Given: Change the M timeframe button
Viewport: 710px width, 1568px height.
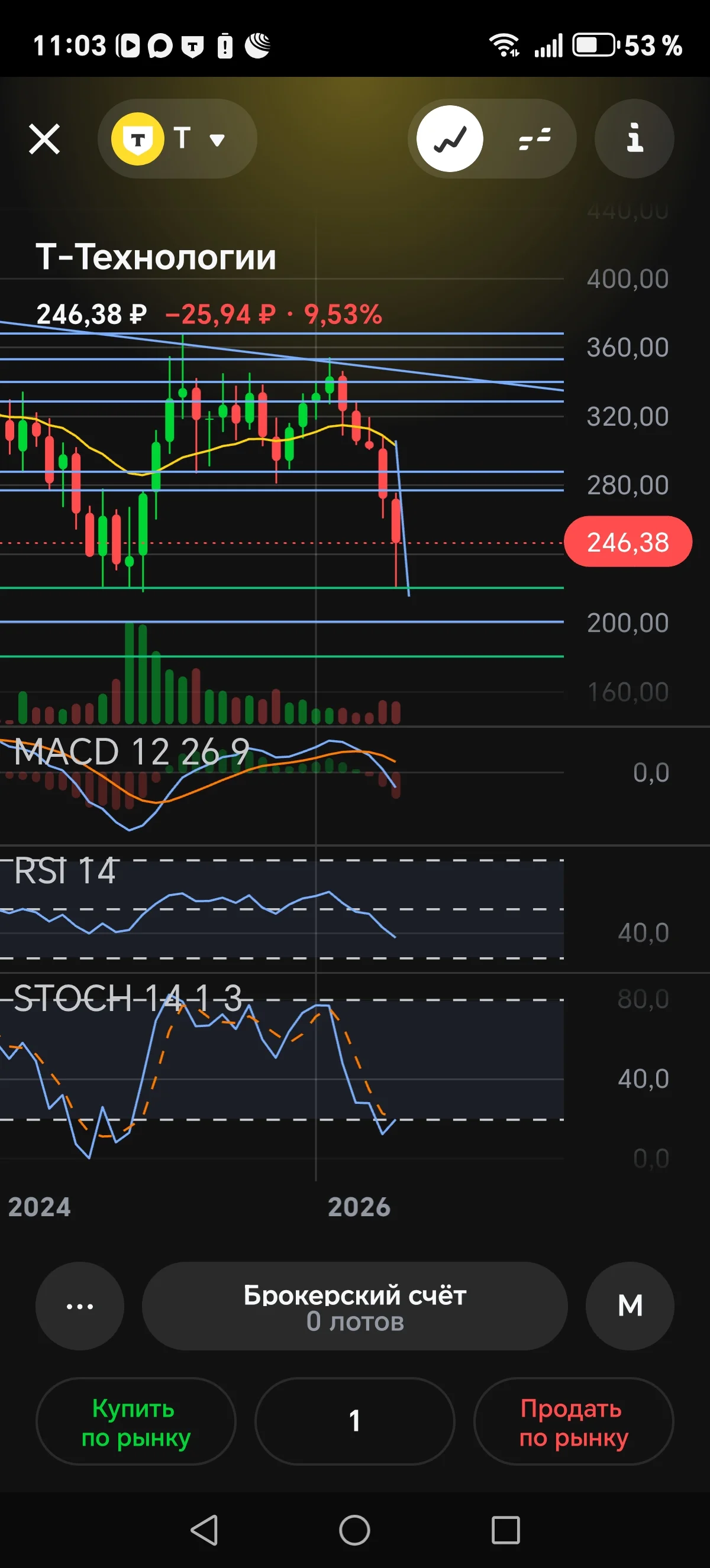Looking at the screenshot, I should coord(630,1305).
